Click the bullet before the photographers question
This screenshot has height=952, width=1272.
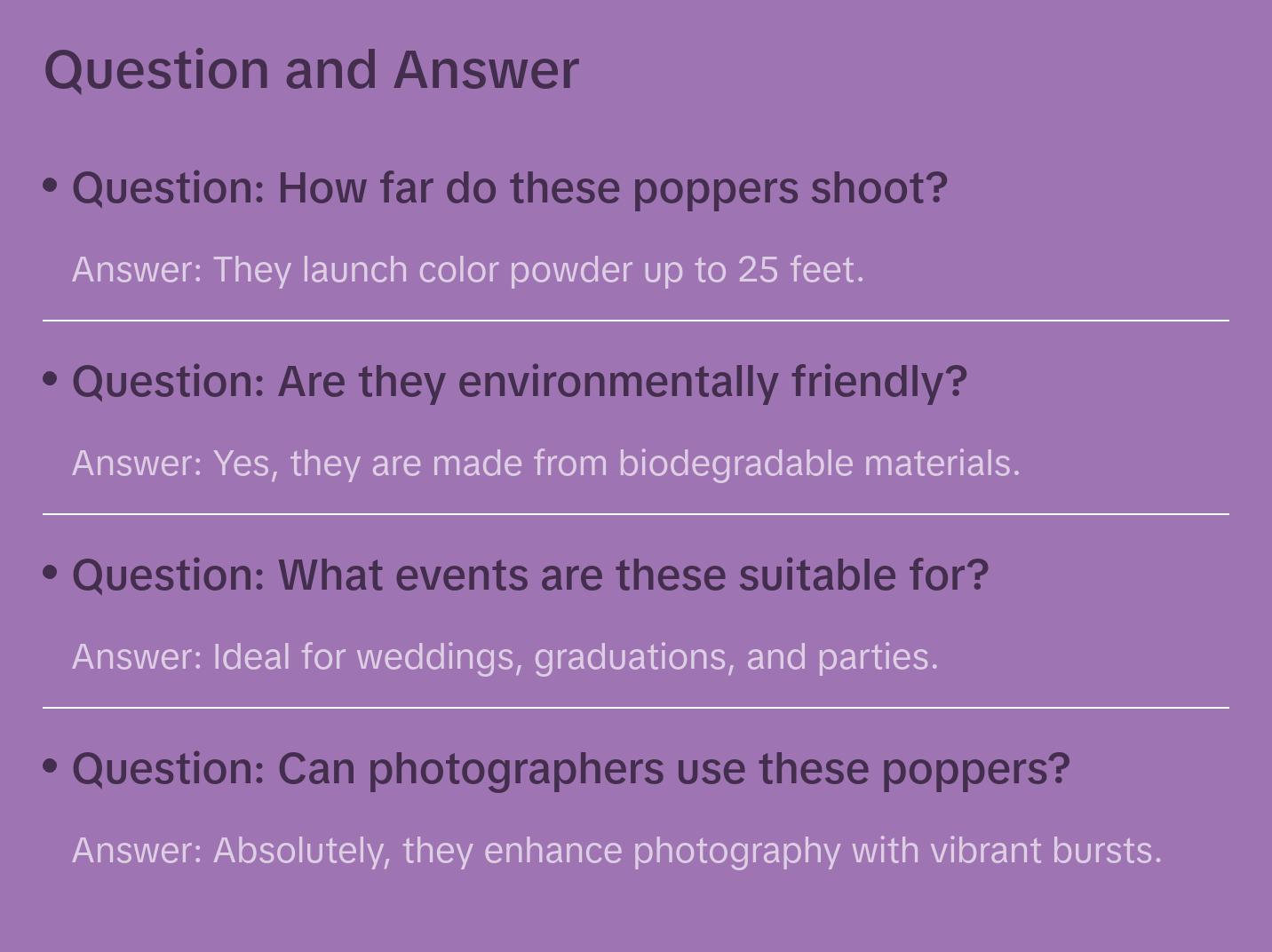pyautogui.click(x=51, y=766)
